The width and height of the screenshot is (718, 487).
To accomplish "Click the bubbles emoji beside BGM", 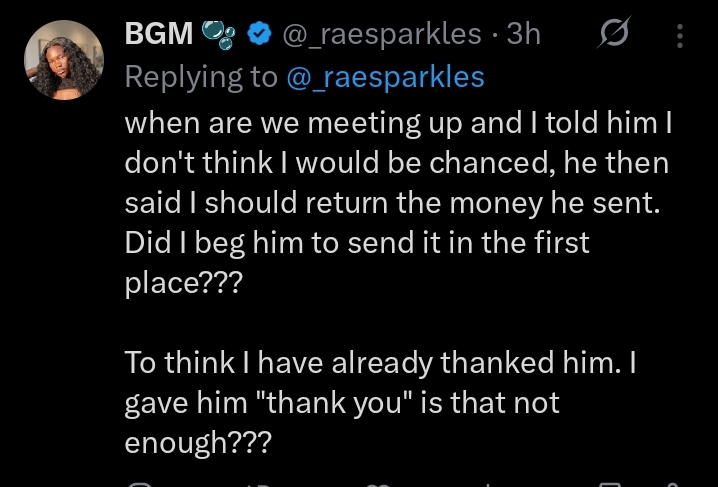I will tap(217, 34).
